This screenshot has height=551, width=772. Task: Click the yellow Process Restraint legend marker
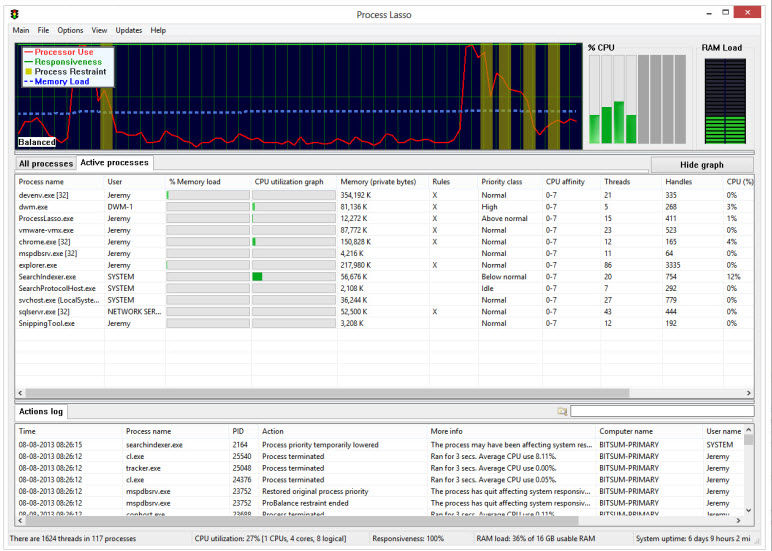pyautogui.click(x=28, y=72)
